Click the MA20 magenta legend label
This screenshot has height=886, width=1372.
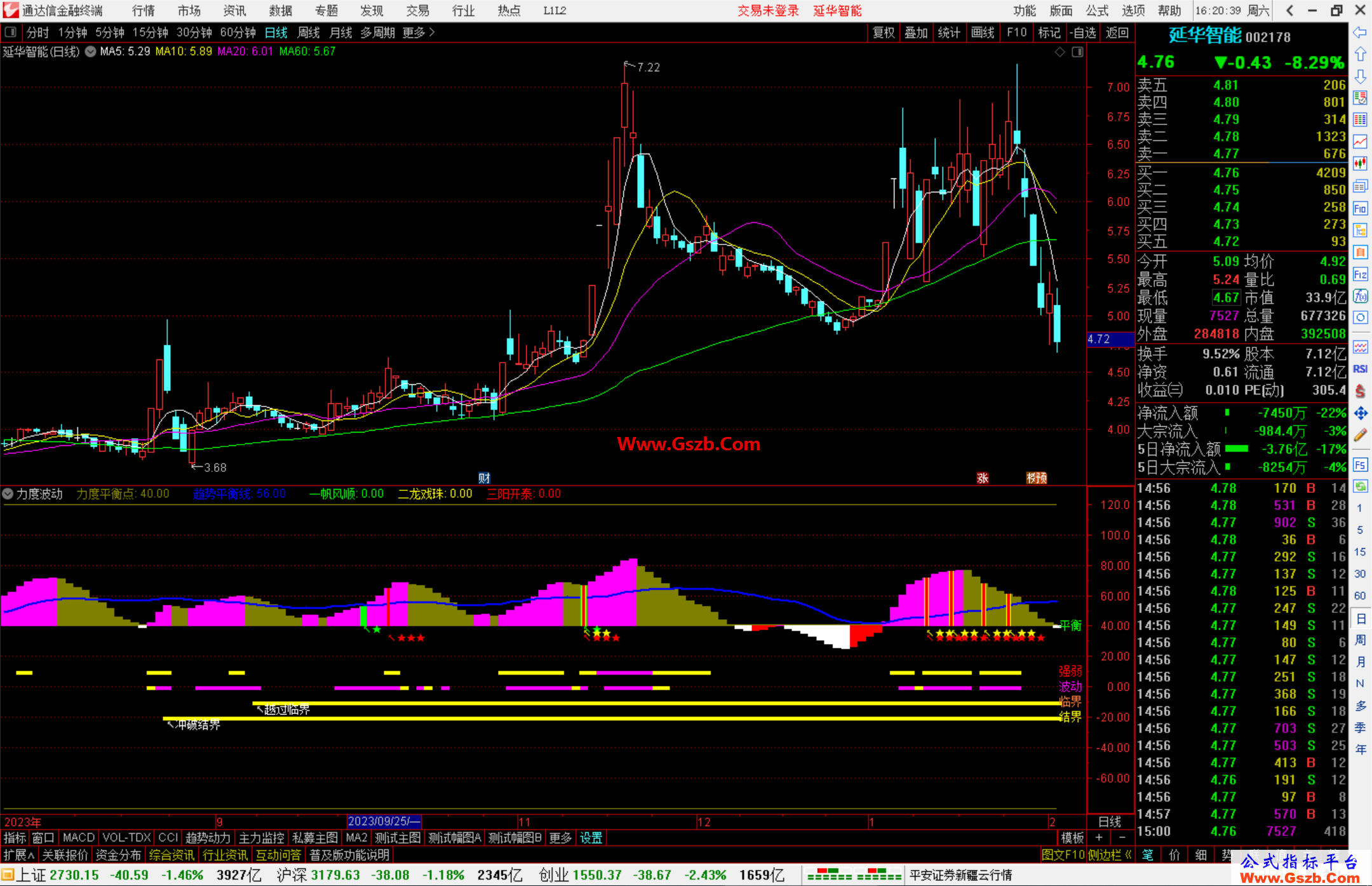245,51
